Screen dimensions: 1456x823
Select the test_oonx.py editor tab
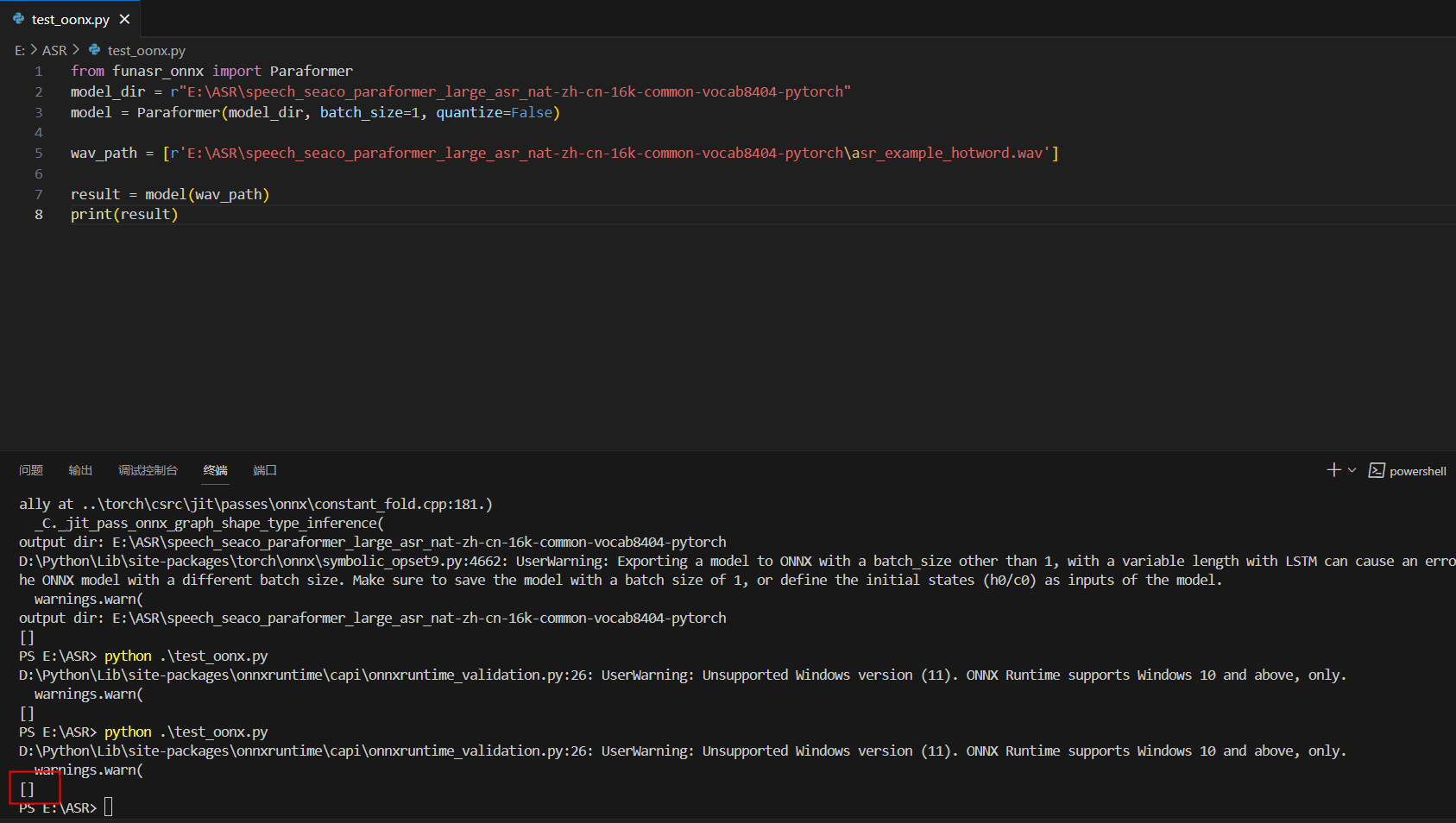coord(70,19)
